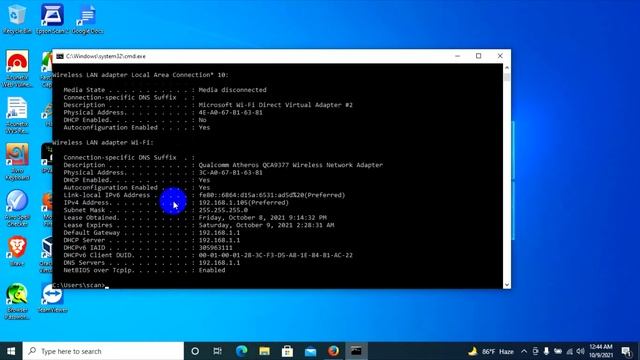Click 'Qualcomm Atheros QCA9377 Wireless Network Adapter' text

pyautogui.click(x=291, y=165)
